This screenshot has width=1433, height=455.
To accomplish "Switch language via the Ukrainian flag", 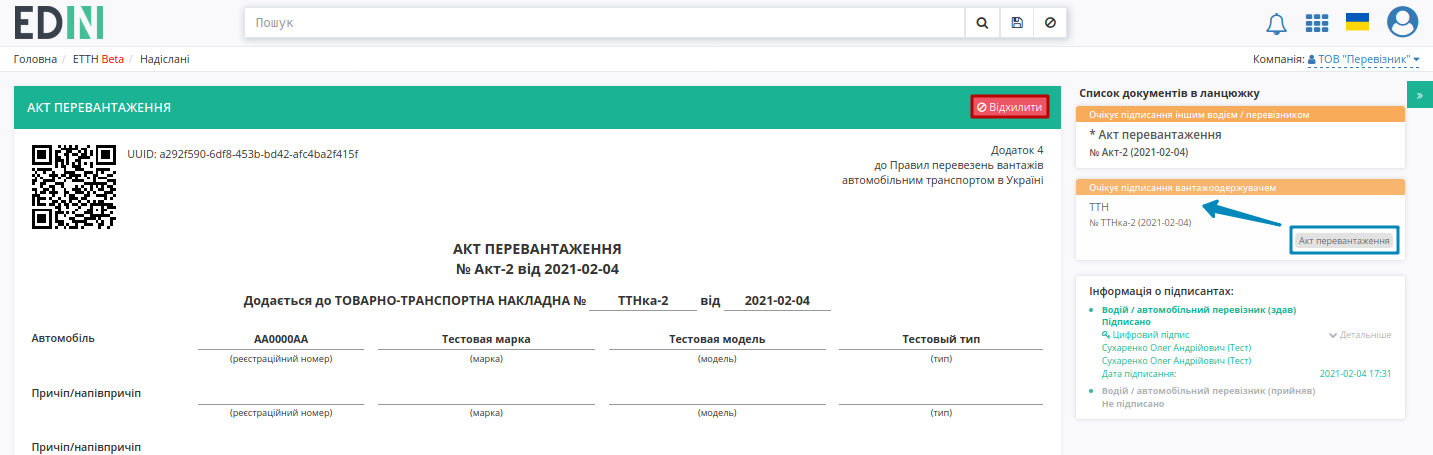I will coord(1357,22).
